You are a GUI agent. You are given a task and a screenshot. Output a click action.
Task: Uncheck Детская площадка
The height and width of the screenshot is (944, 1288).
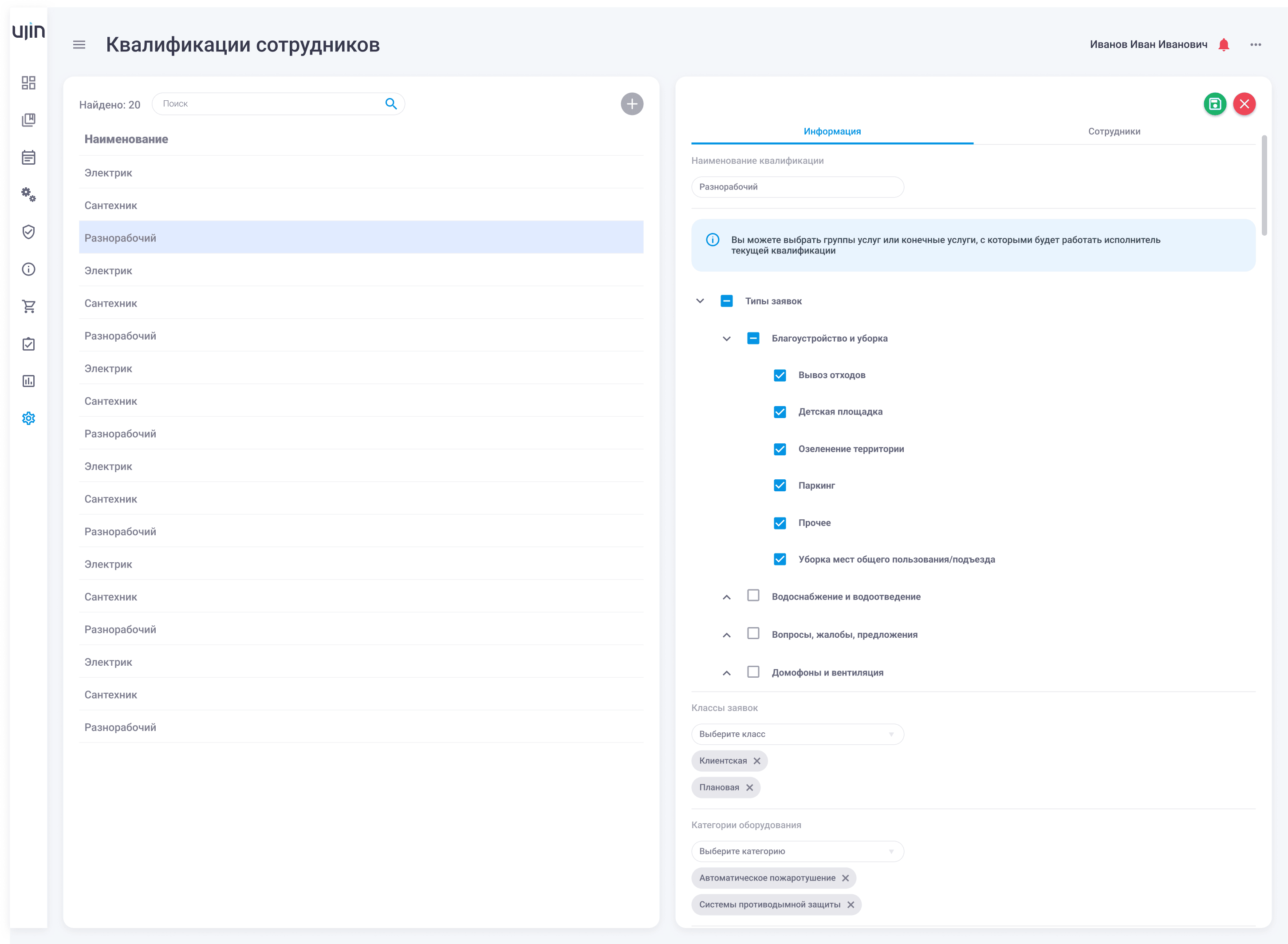pyautogui.click(x=780, y=412)
